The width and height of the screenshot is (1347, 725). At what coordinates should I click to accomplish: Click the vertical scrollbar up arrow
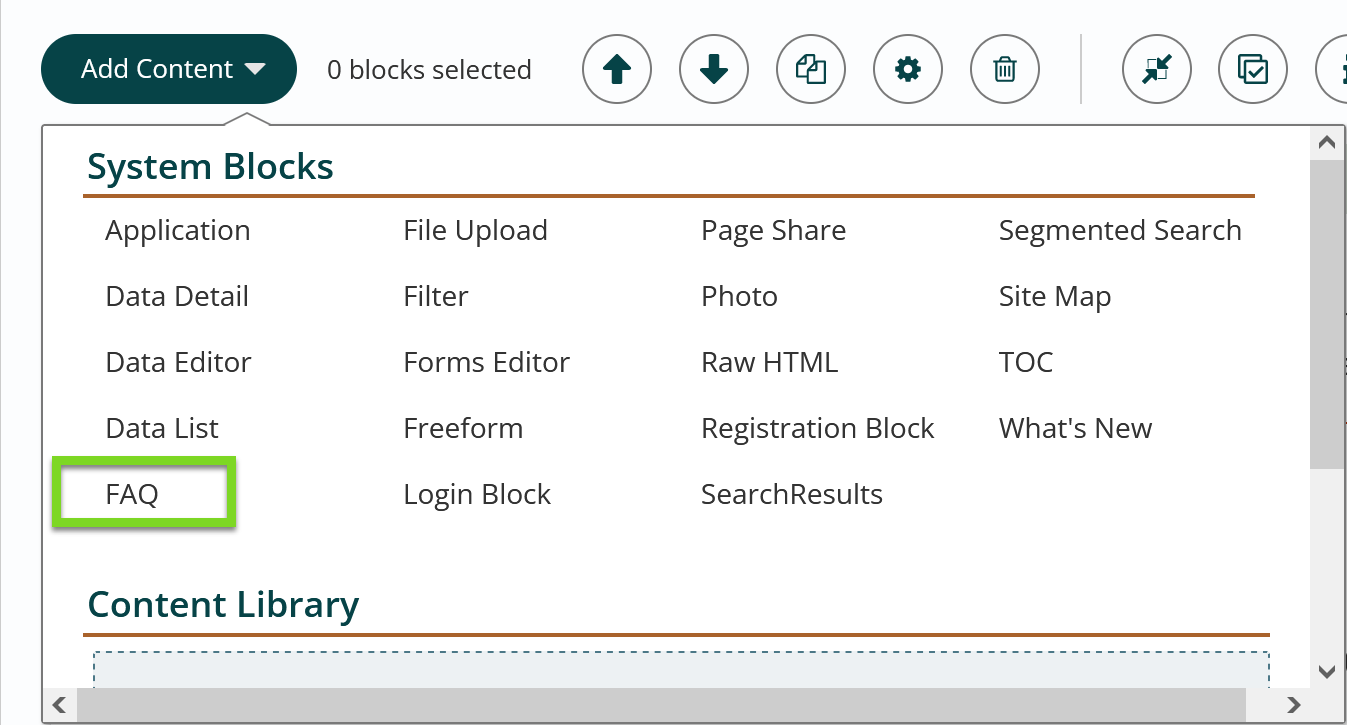tap(1327, 143)
